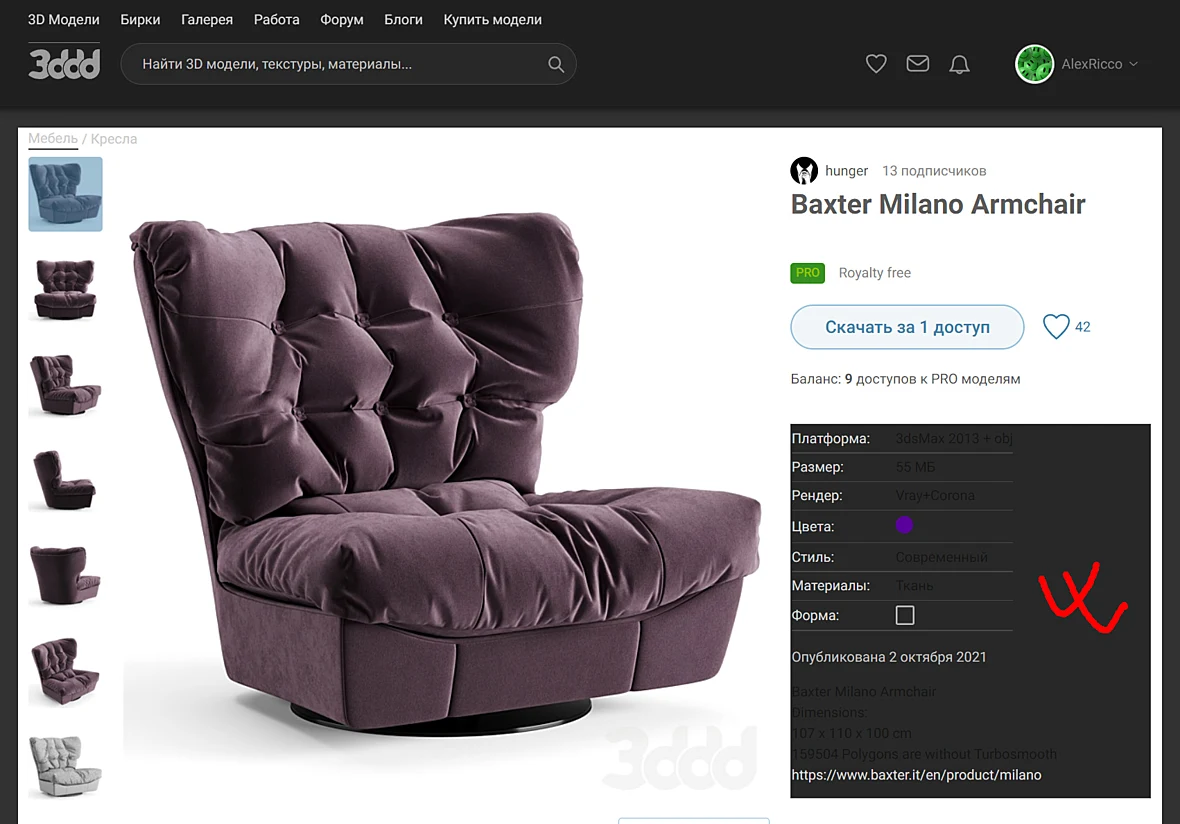
Task: Click the square shape box next to Форма
Action: (905, 616)
